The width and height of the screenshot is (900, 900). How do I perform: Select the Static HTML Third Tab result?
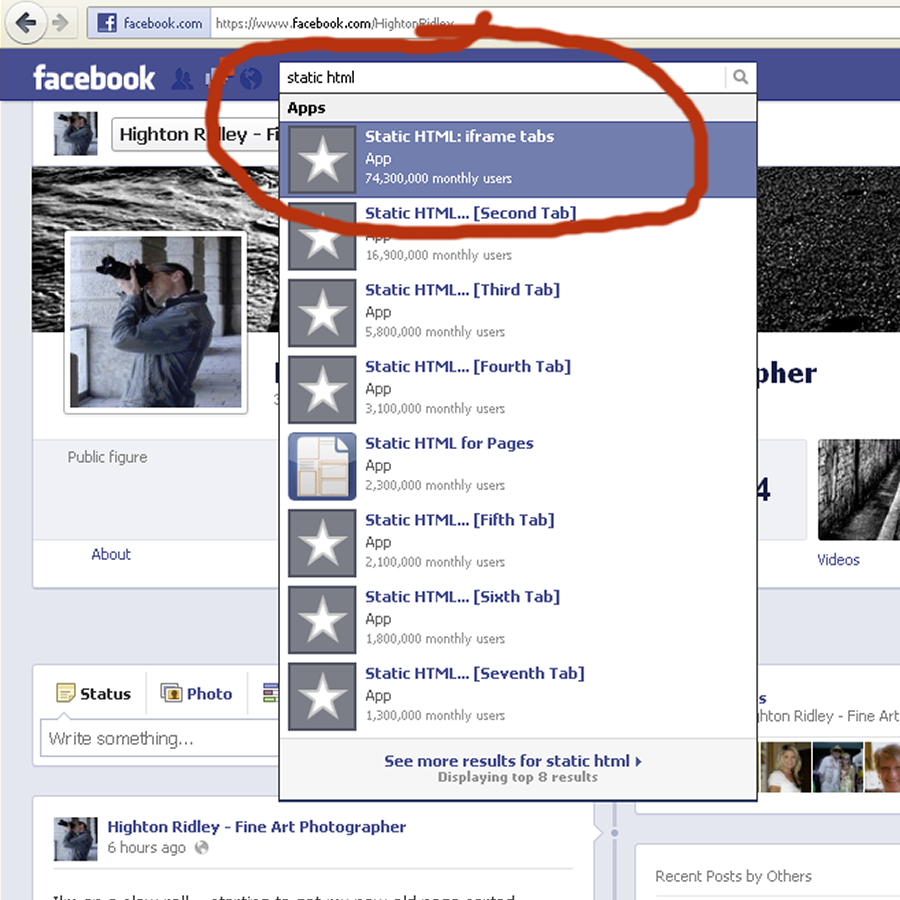click(518, 313)
